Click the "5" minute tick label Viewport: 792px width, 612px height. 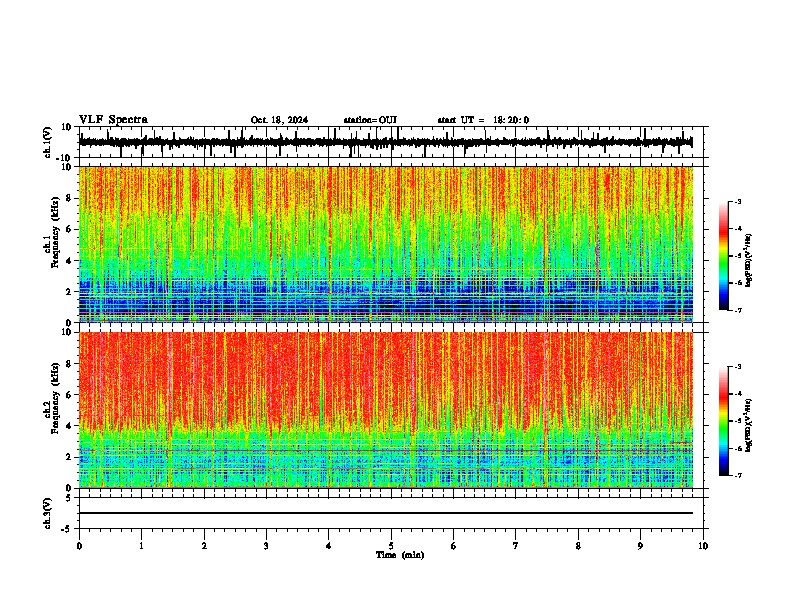[x=391, y=546]
